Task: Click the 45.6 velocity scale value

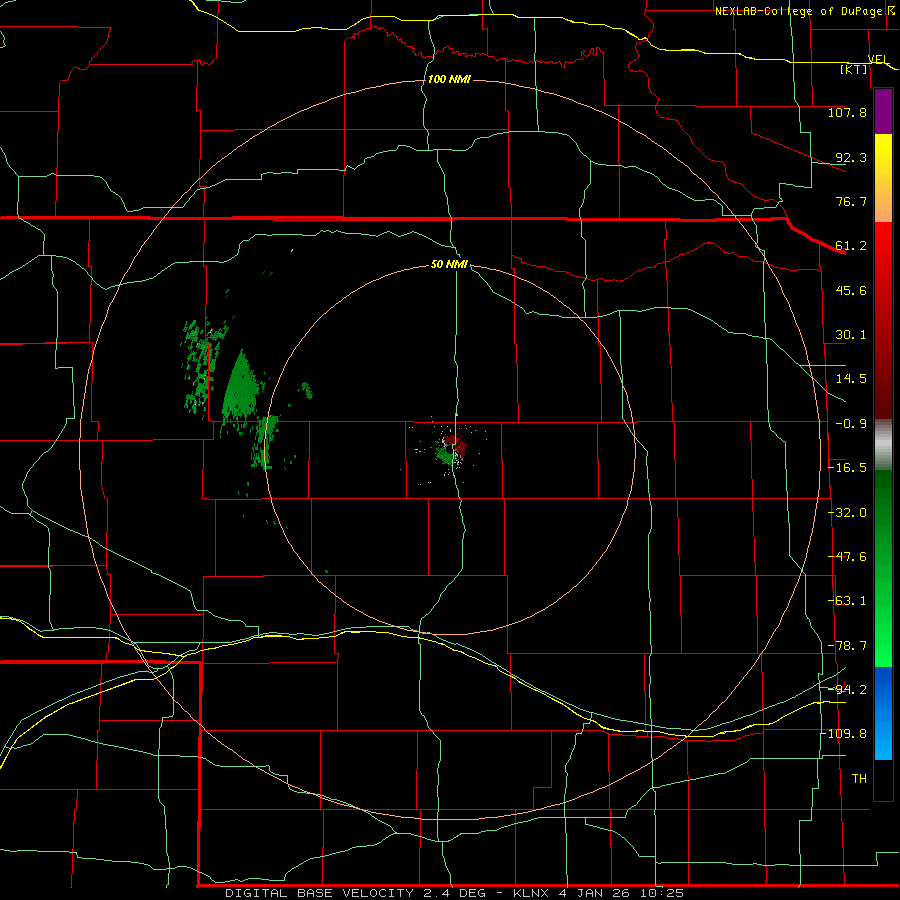Action: (851, 290)
